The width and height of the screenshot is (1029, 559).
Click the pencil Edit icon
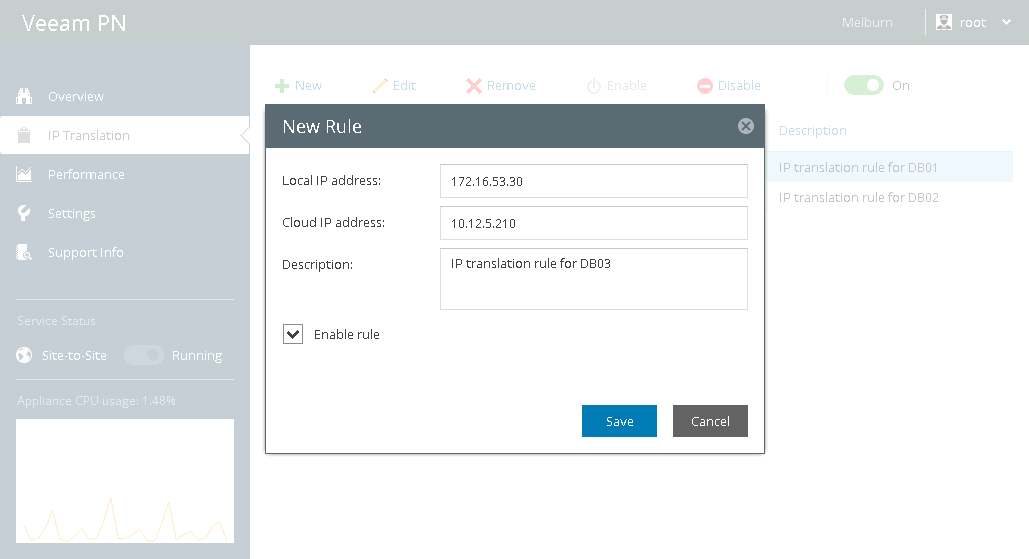(380, 86)
